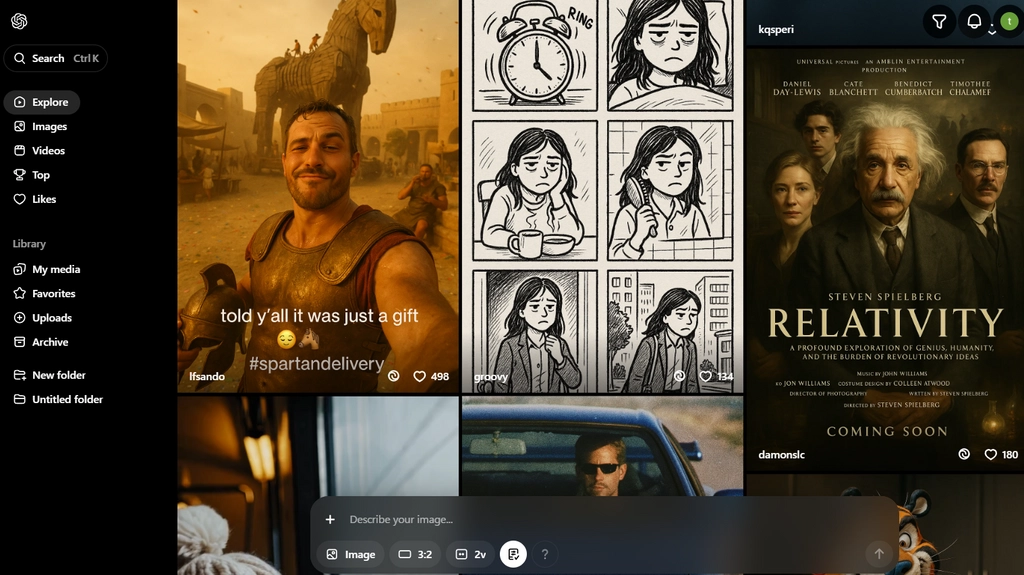The height and width of the screenshot is (575, 1024).
Task: Open the feed filter funnel
Action: [x=939, y=22]
